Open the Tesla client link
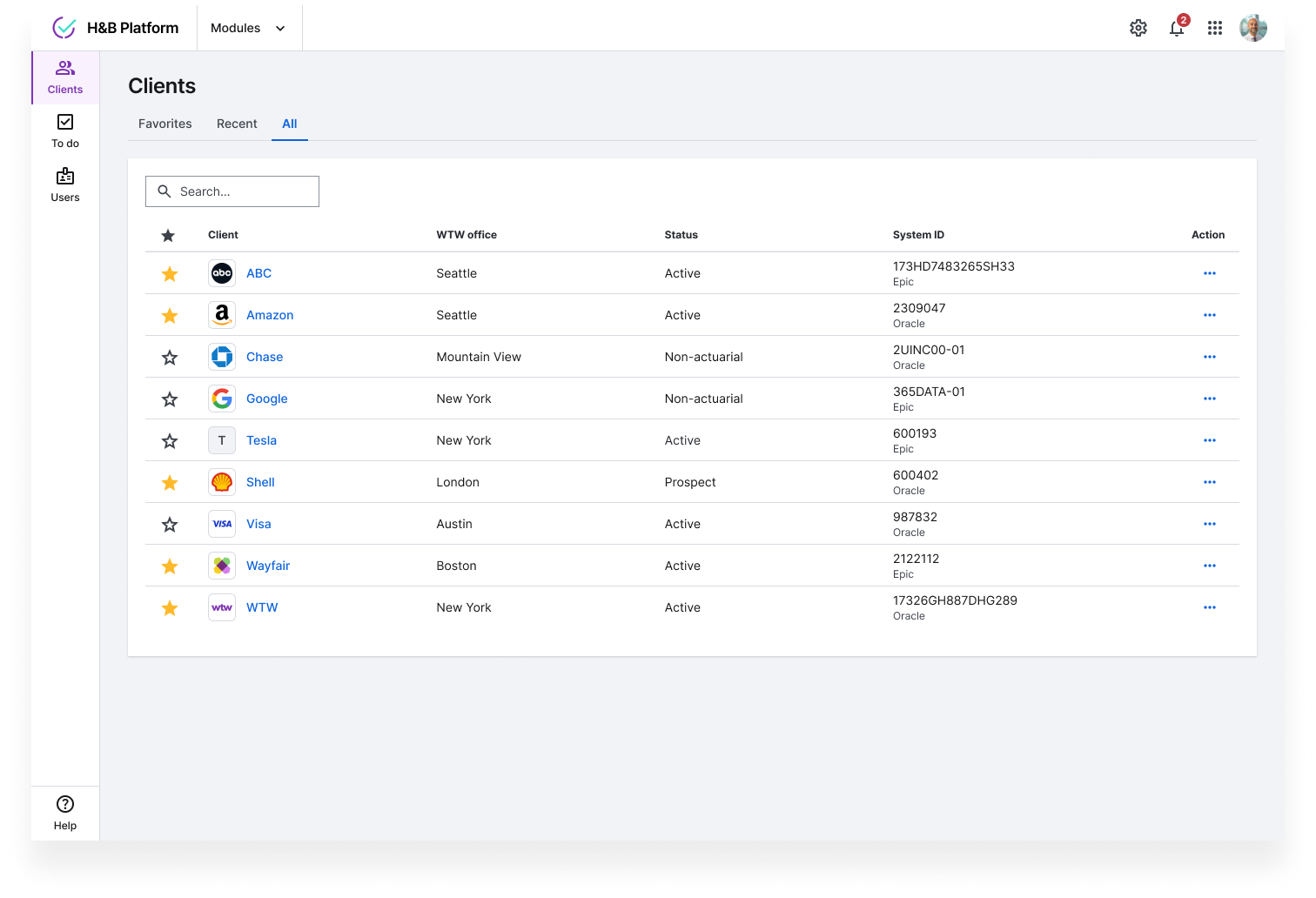The width and height of the screenshot is (1316, 898). pyautogui.click(x=261, y=440)
